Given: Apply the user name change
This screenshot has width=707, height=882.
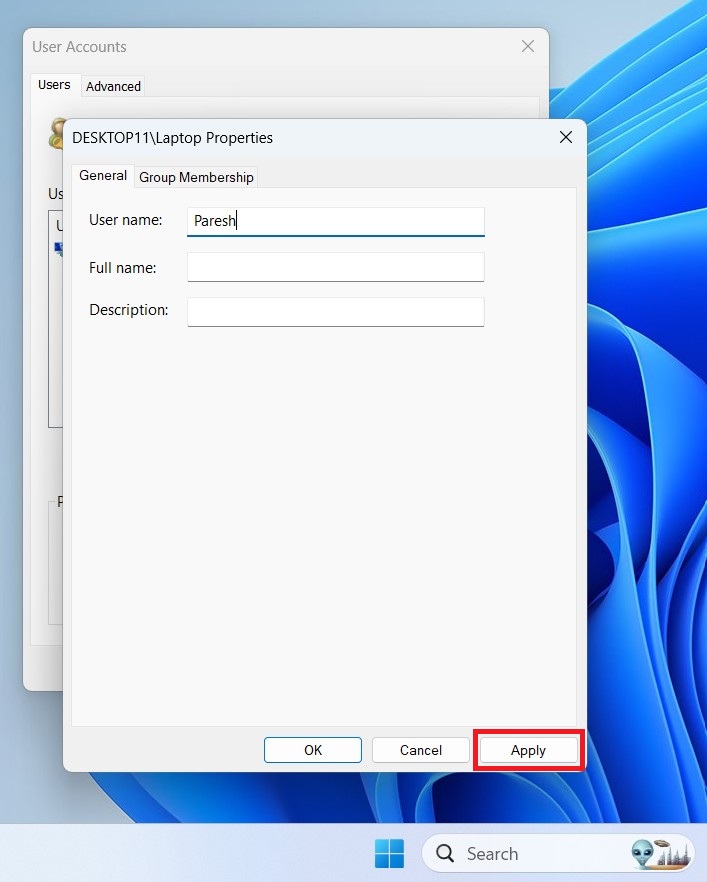Looking at the screenshot, I should coord(528,750).
